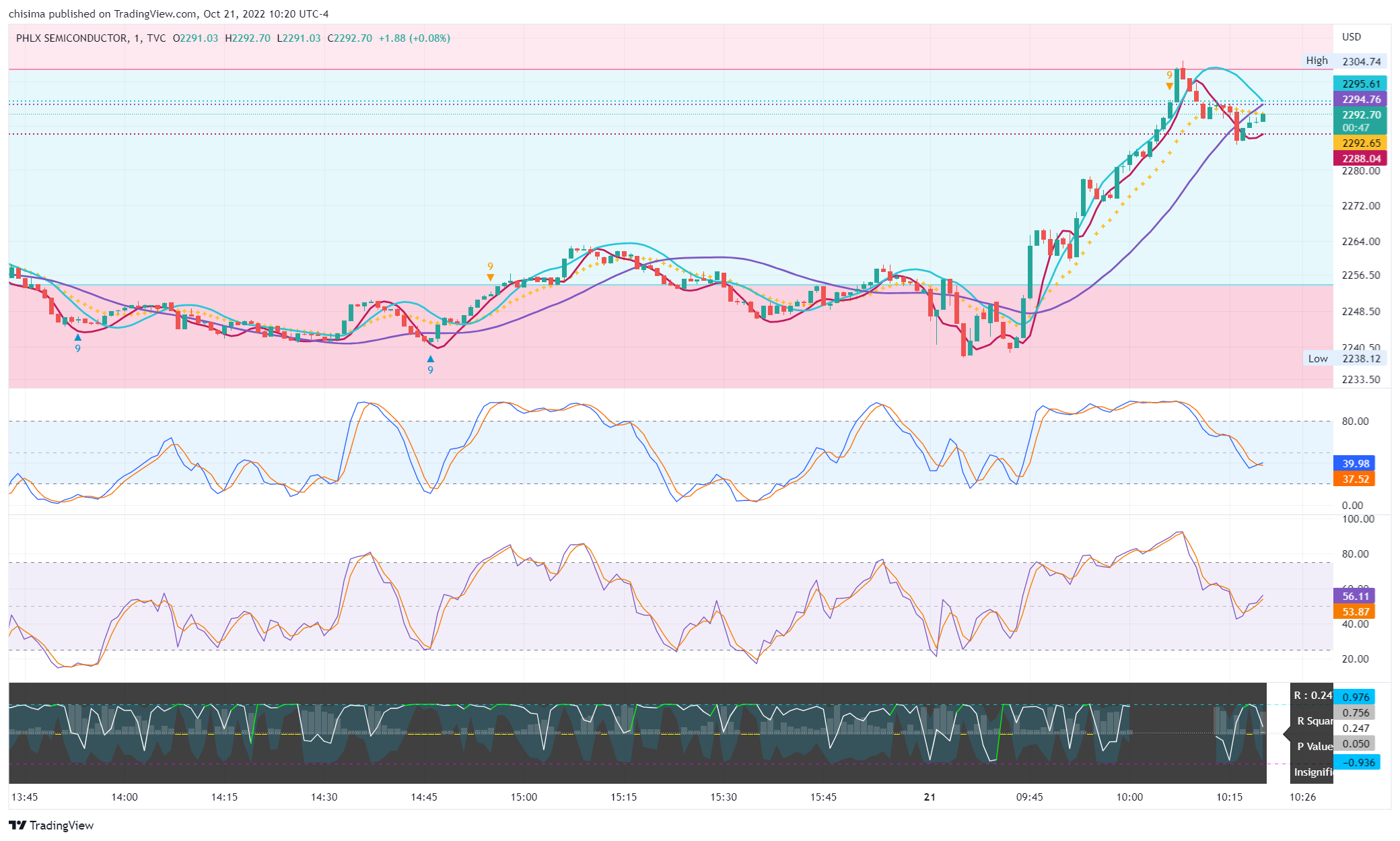Click the 15:00 time axis label

click(x=524, y=797)
